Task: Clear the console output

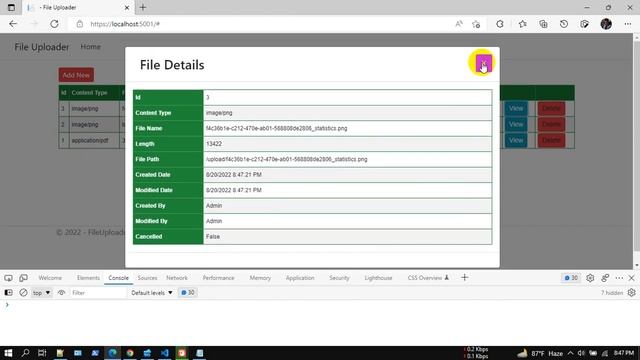Action: pyautogui.click(x=23, y=293)
